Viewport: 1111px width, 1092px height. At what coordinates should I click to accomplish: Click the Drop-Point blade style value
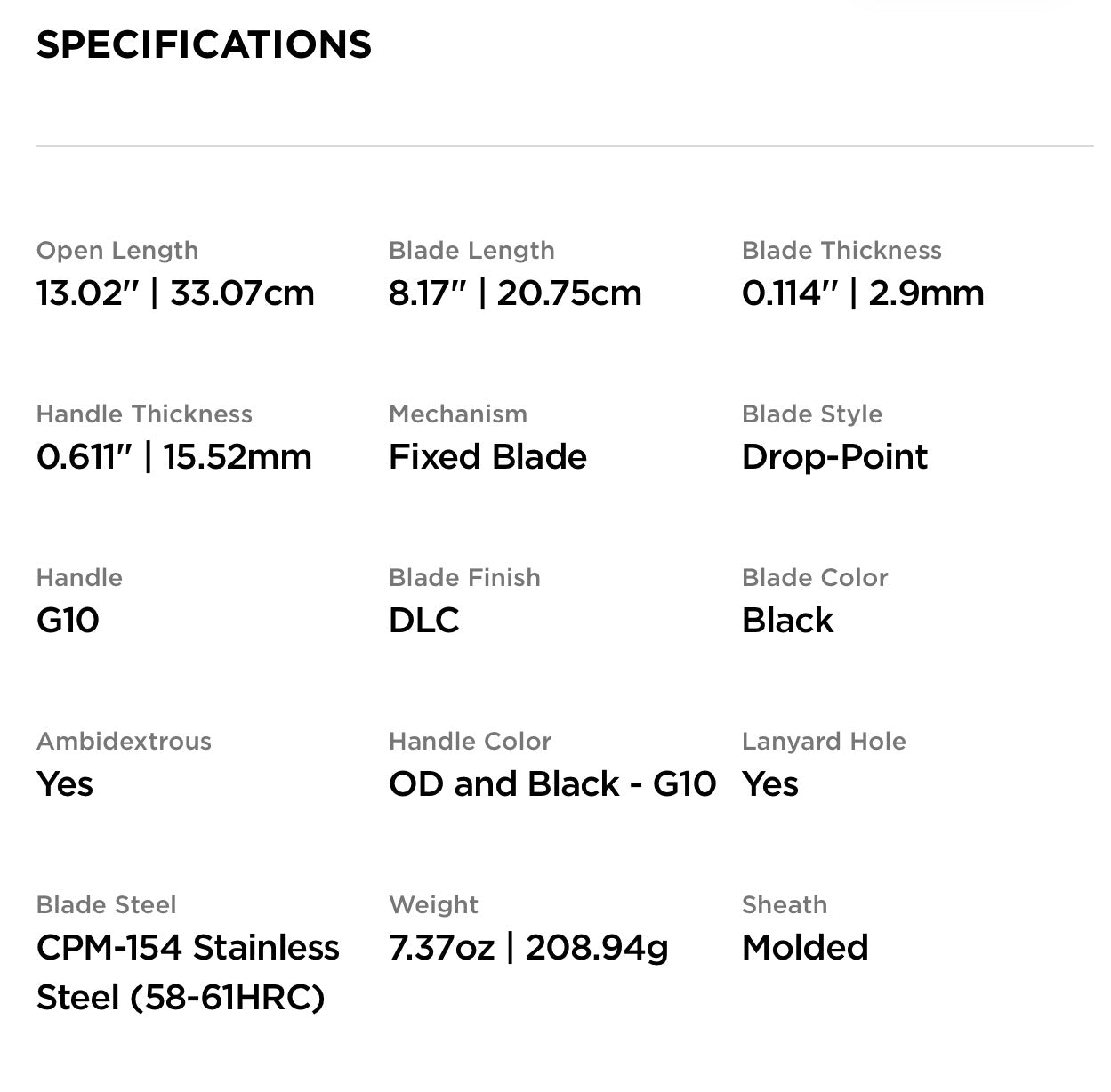click(834, 456)
